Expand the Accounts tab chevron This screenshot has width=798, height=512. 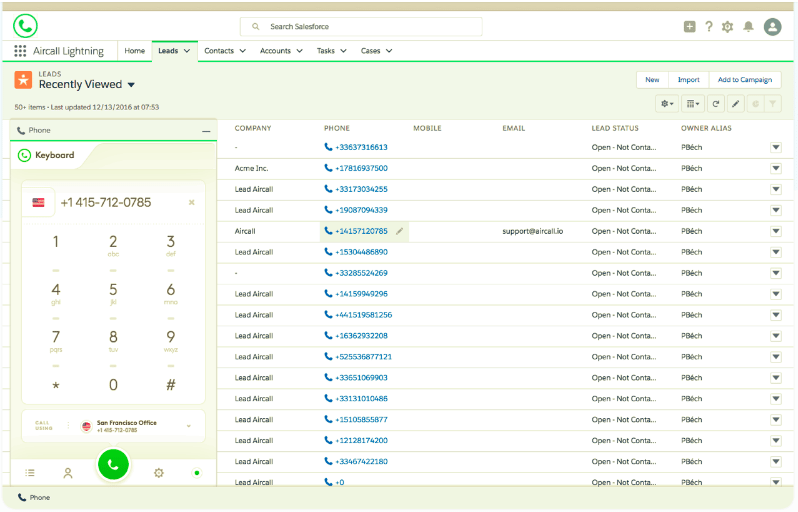[299, 51]
